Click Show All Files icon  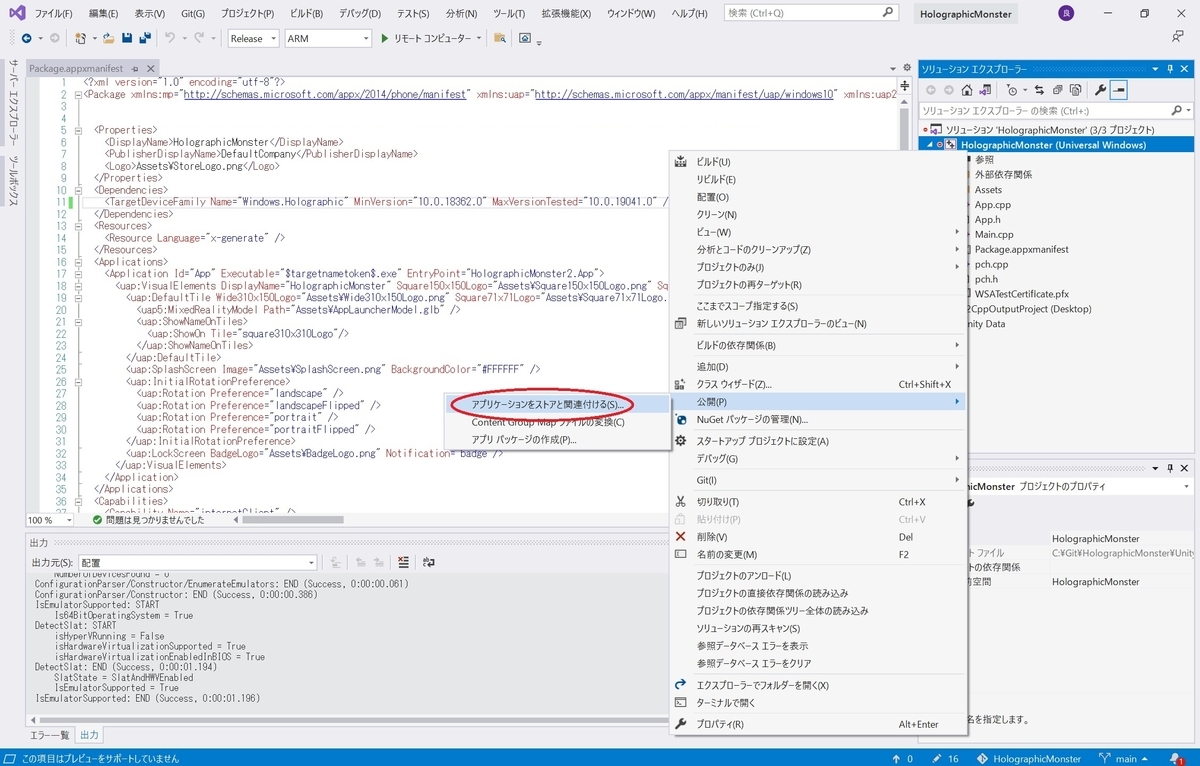pos(1076,90)
